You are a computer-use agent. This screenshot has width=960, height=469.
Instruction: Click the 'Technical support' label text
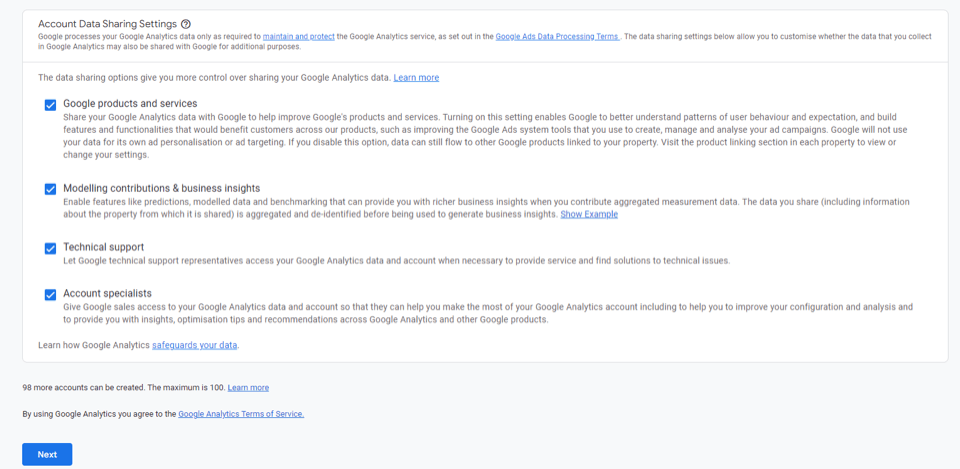pos(104,247)
